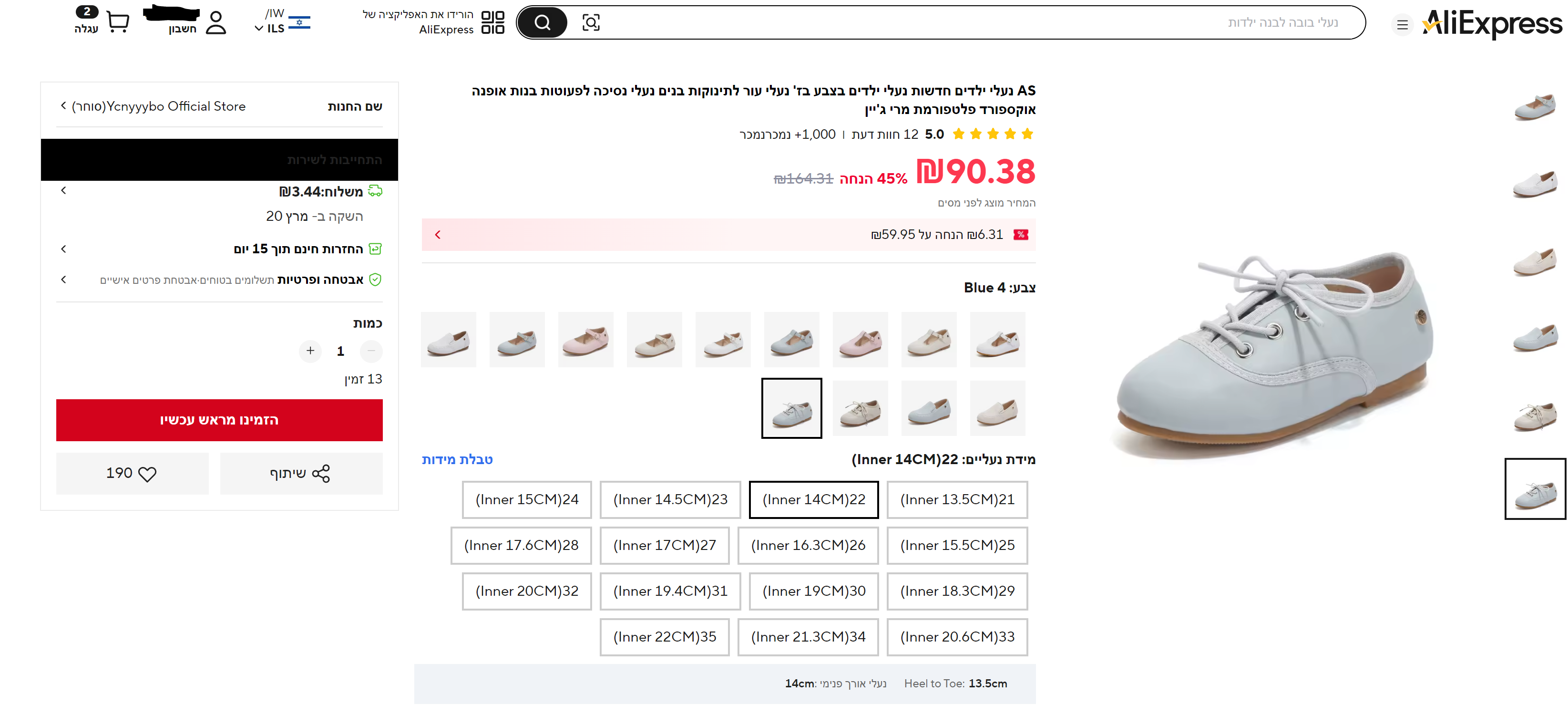Click the red buy now button

[219, 420]
